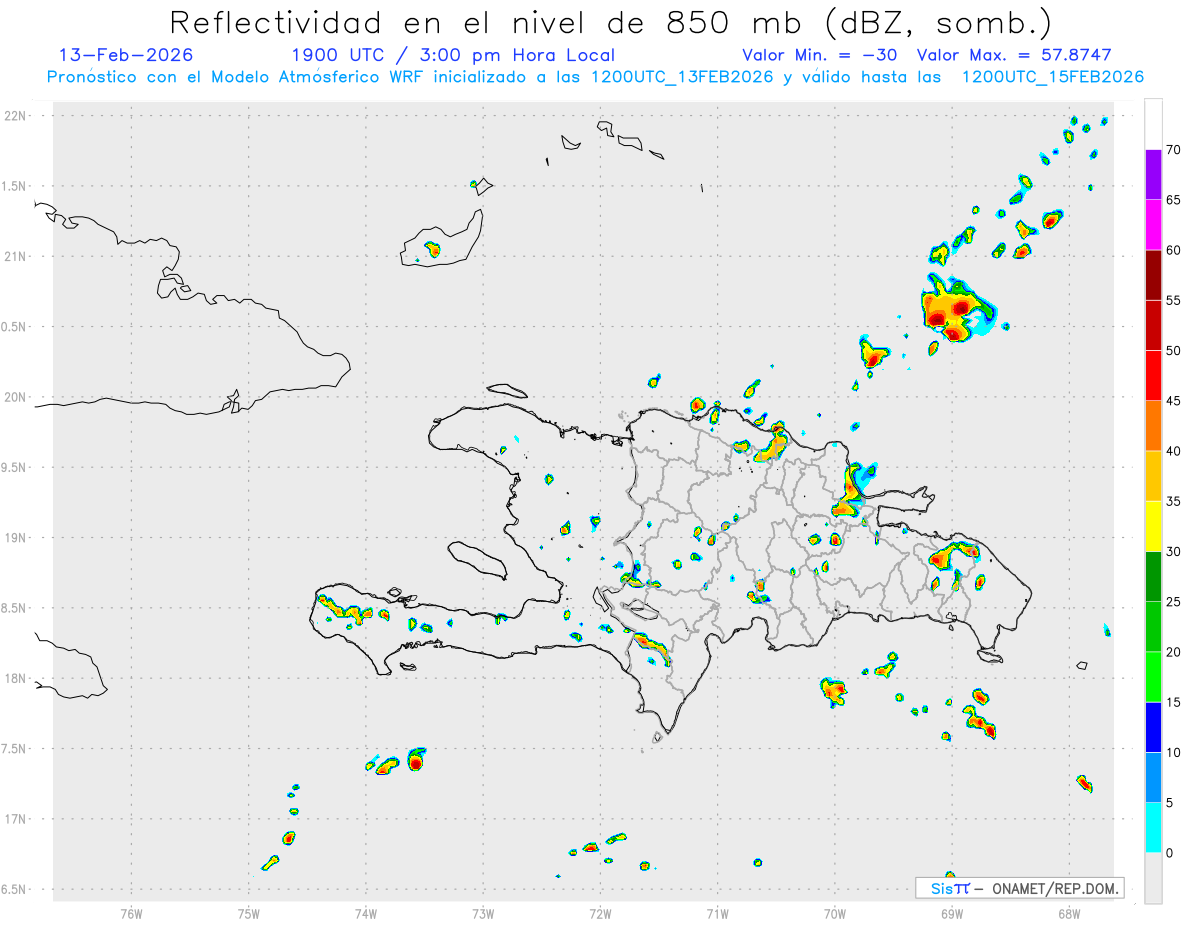Click the '76W' longitude axis label
Image resolution: width=1200 pixels, height=927 pixels.
[x=131, y=913]
